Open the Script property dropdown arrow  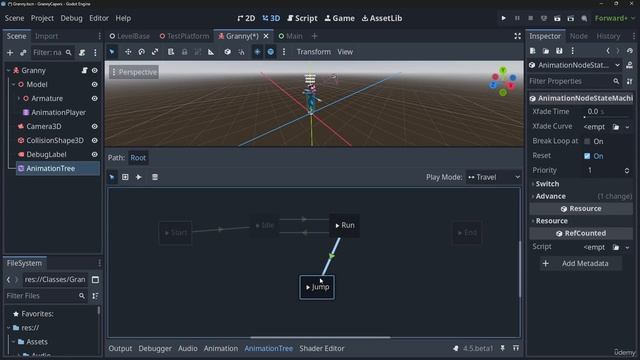tap(627, 247)
